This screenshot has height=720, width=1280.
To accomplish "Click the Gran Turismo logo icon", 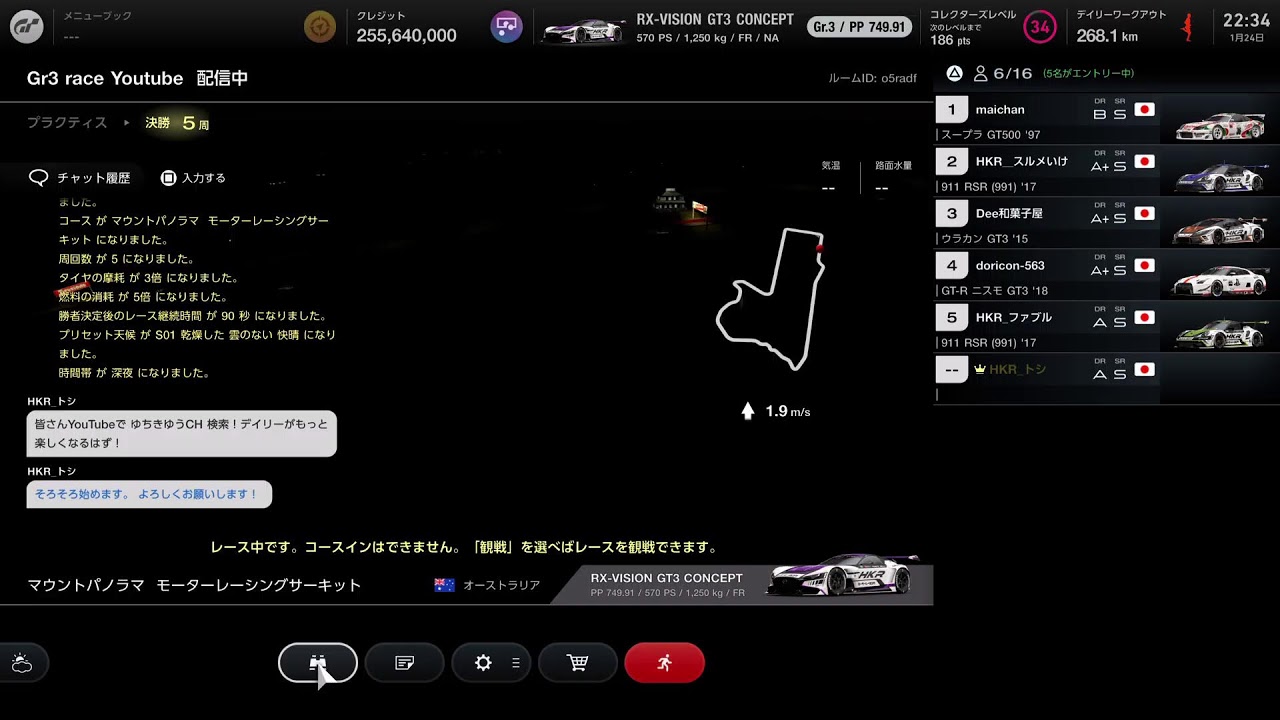I will [27, 27].
